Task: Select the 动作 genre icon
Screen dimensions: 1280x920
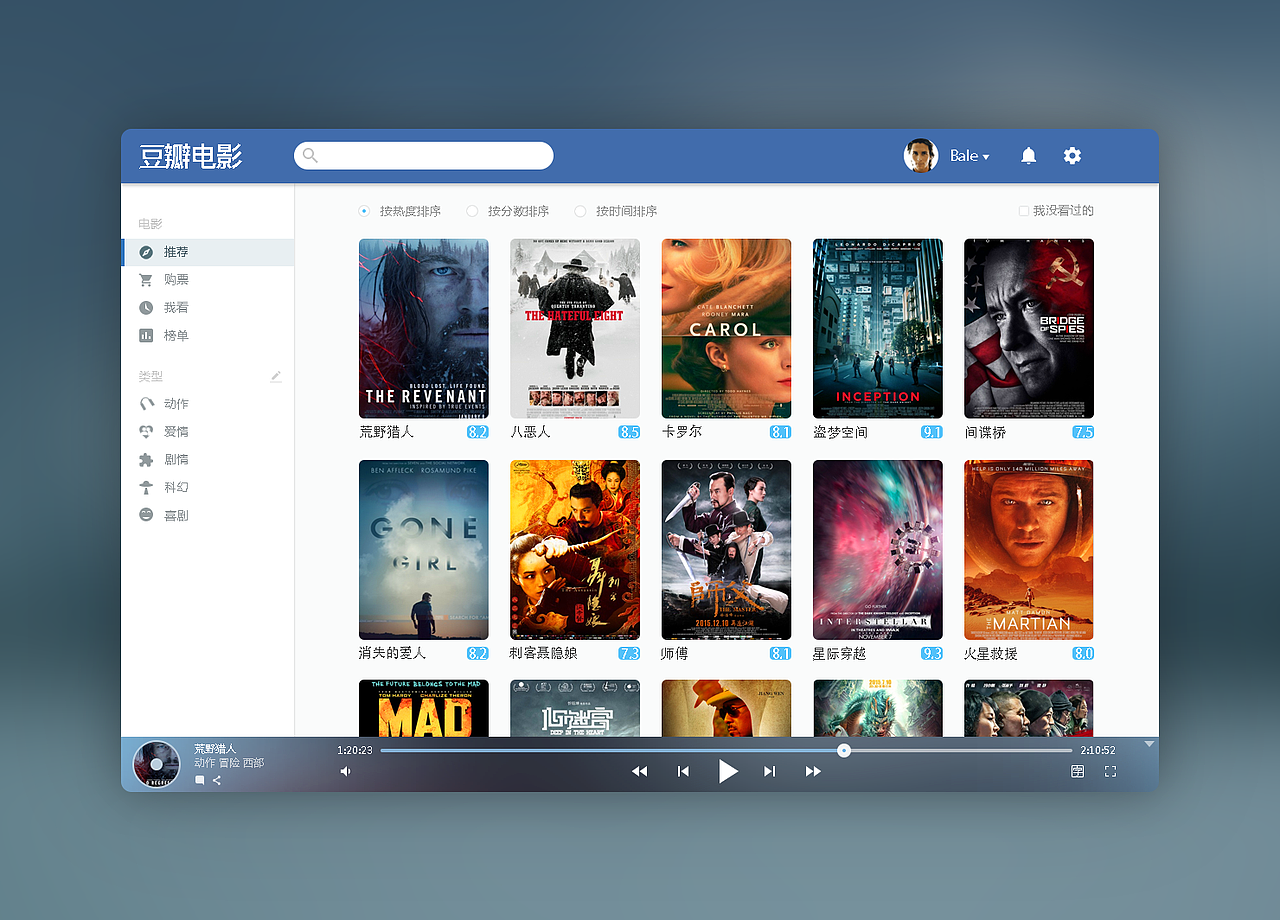Action: tap(146, 404)
